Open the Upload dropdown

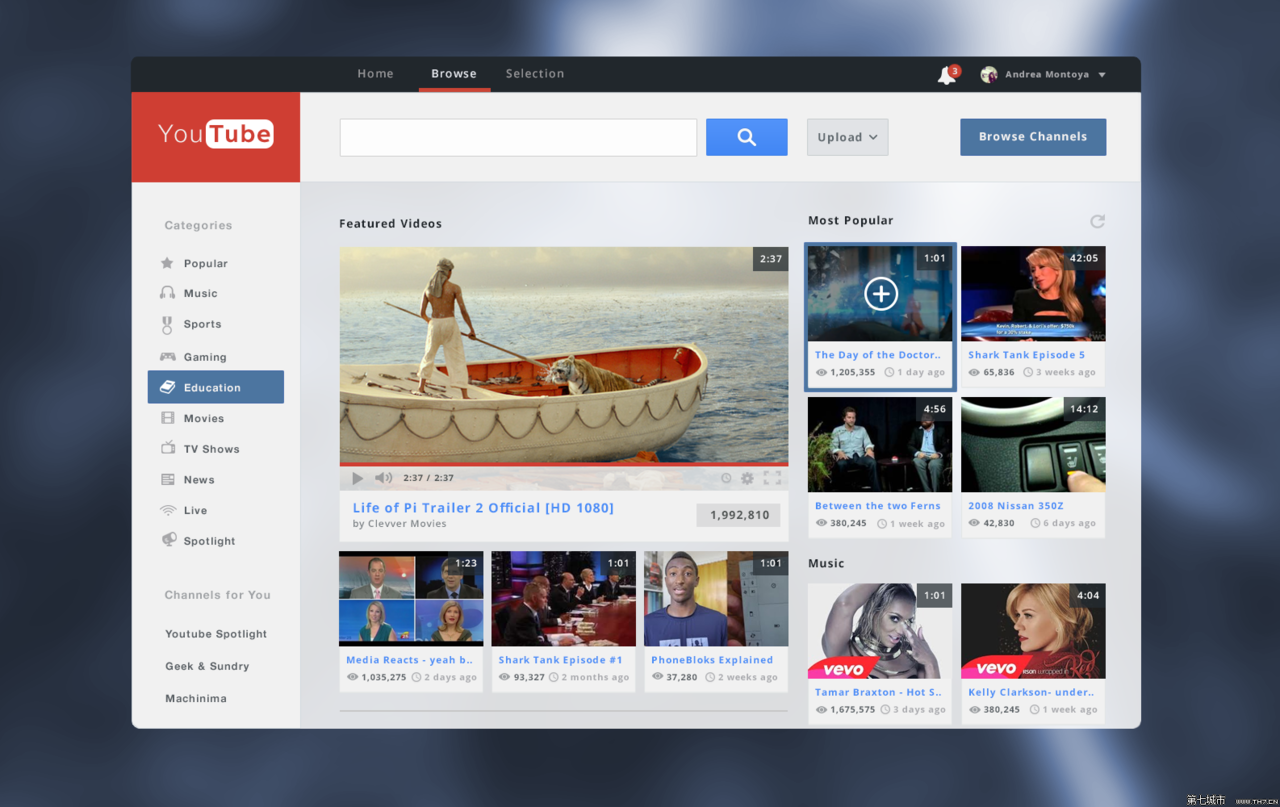pos(847,137)
